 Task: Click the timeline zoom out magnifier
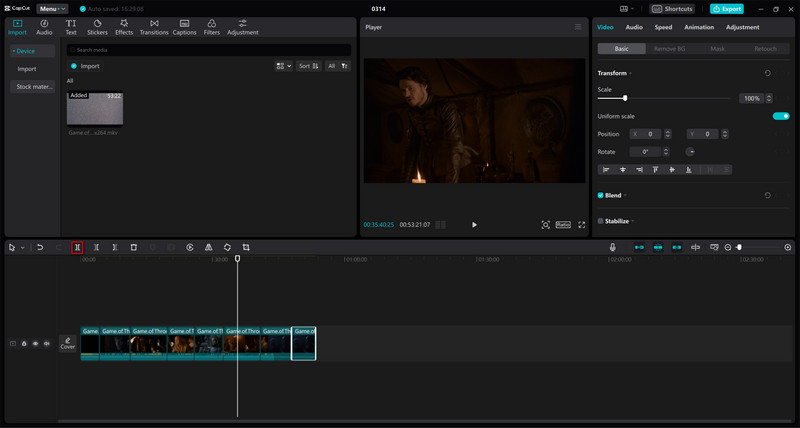pos(728,247)
